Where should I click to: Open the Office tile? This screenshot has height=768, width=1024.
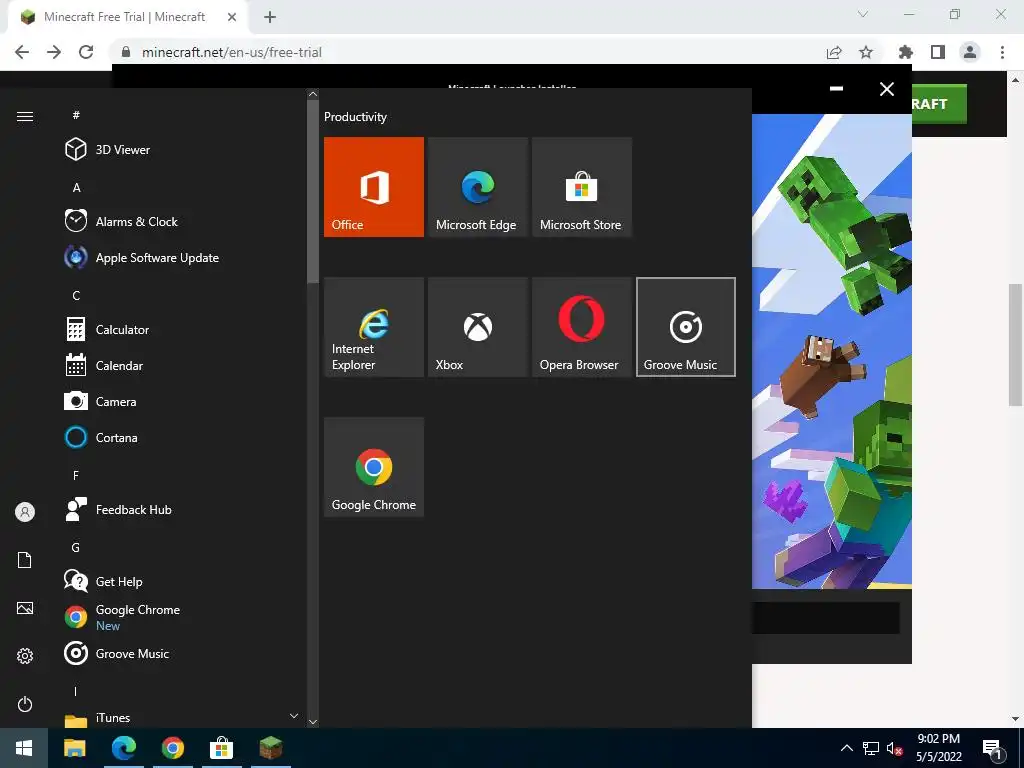click(x=374, y=187)
